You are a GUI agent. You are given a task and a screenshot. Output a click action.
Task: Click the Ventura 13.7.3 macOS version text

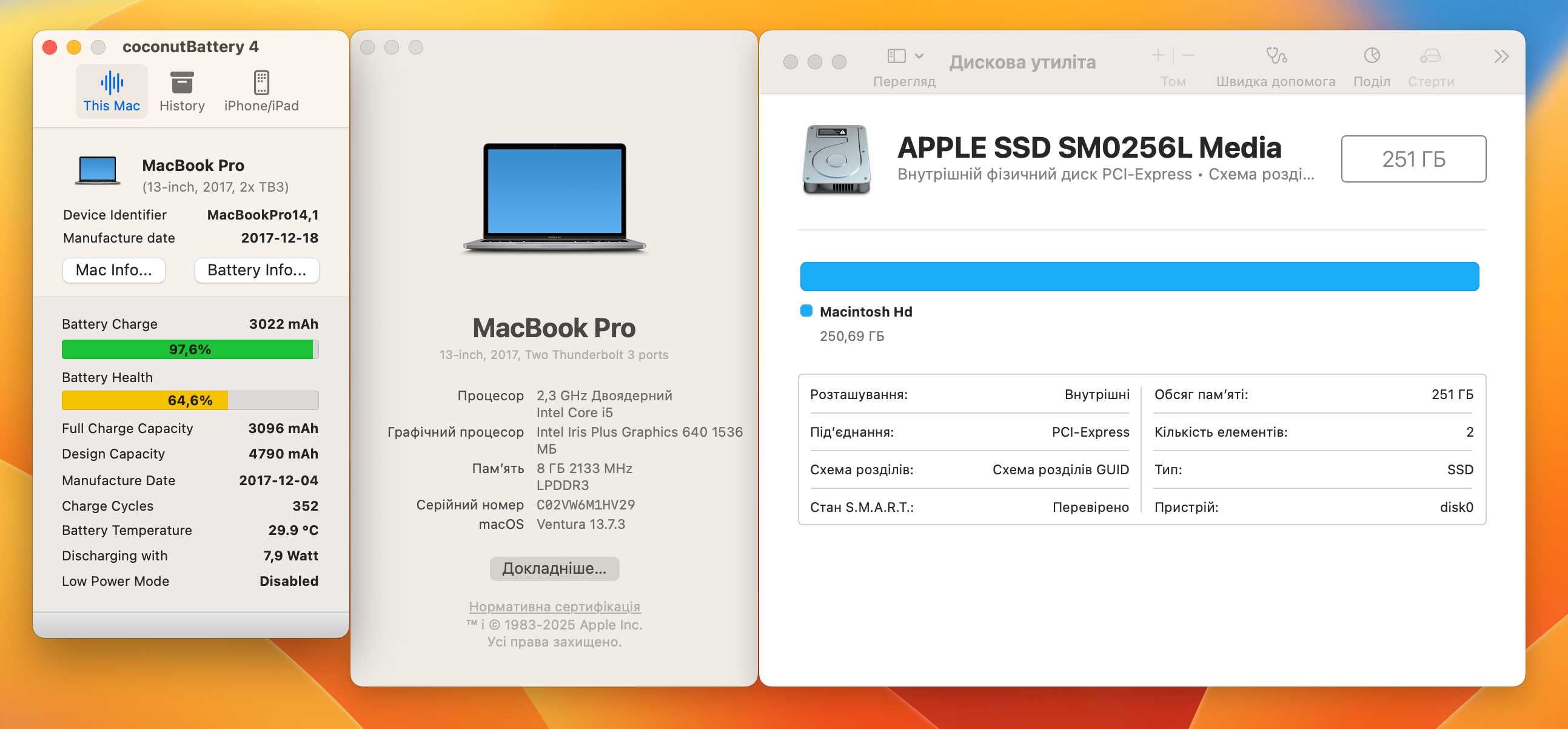pyautogui.click(x=581, y=524)
